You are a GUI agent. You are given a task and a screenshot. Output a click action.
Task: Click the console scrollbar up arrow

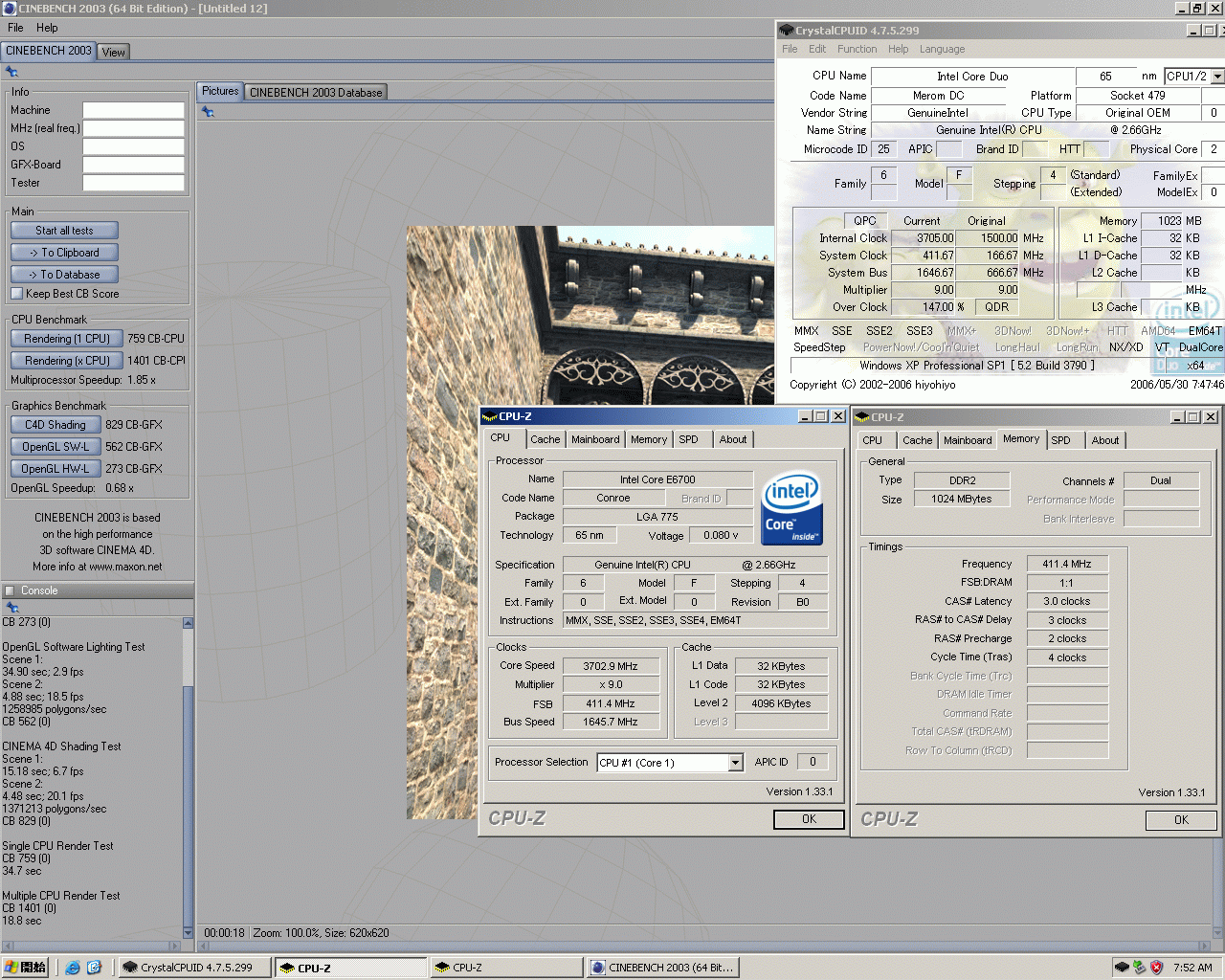pyautogui.click(x=188, y=624)
